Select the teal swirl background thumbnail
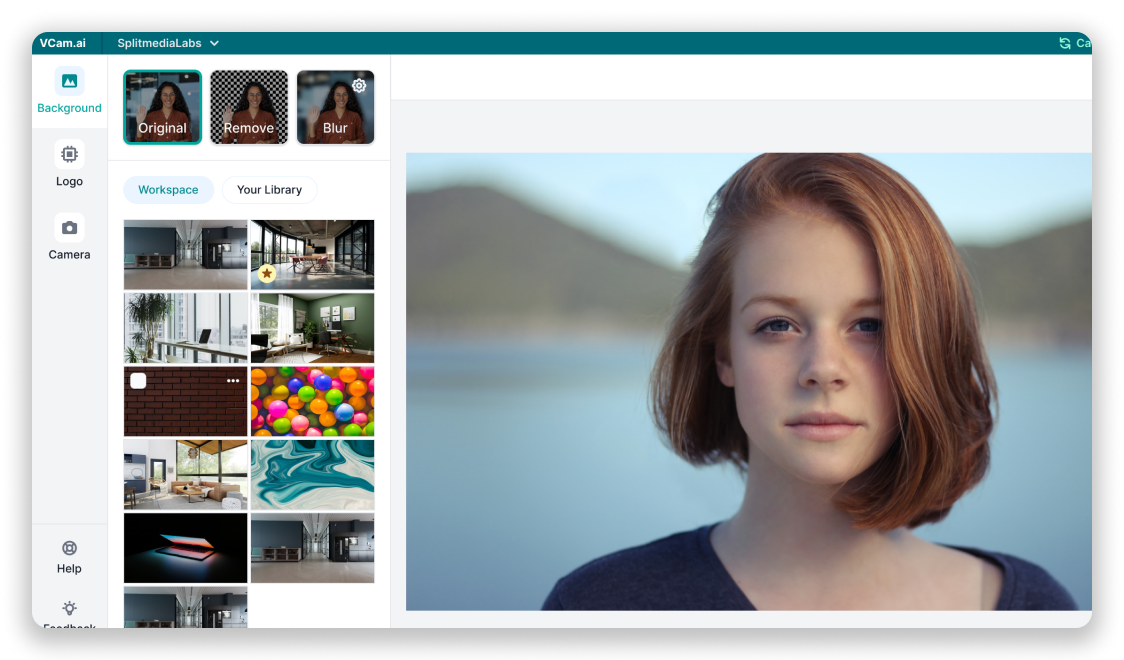This screenshot has height=660, width=1124. coord(312,475)
